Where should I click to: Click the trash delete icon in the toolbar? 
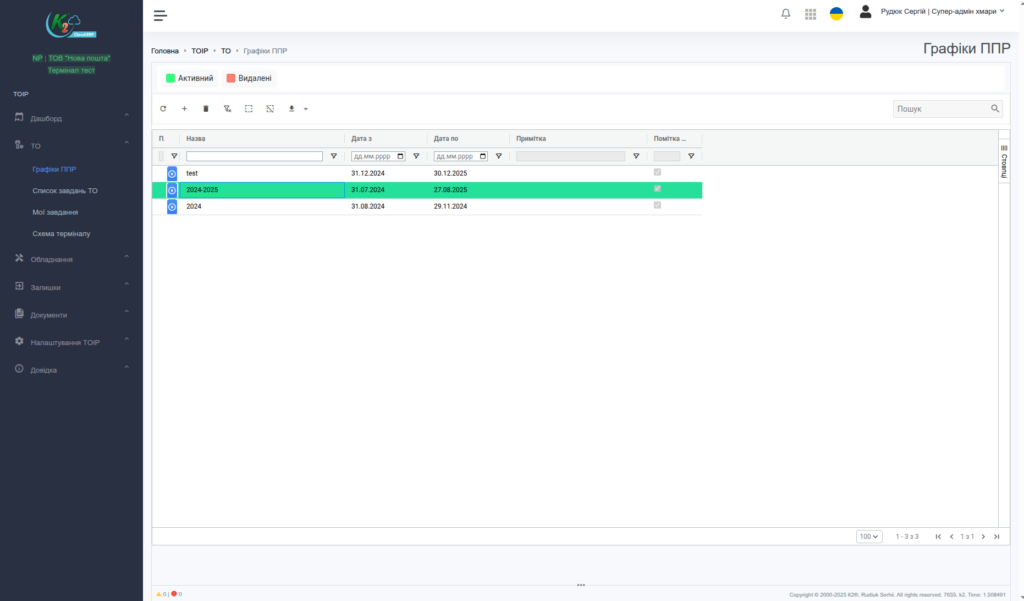tap(206, 108)
